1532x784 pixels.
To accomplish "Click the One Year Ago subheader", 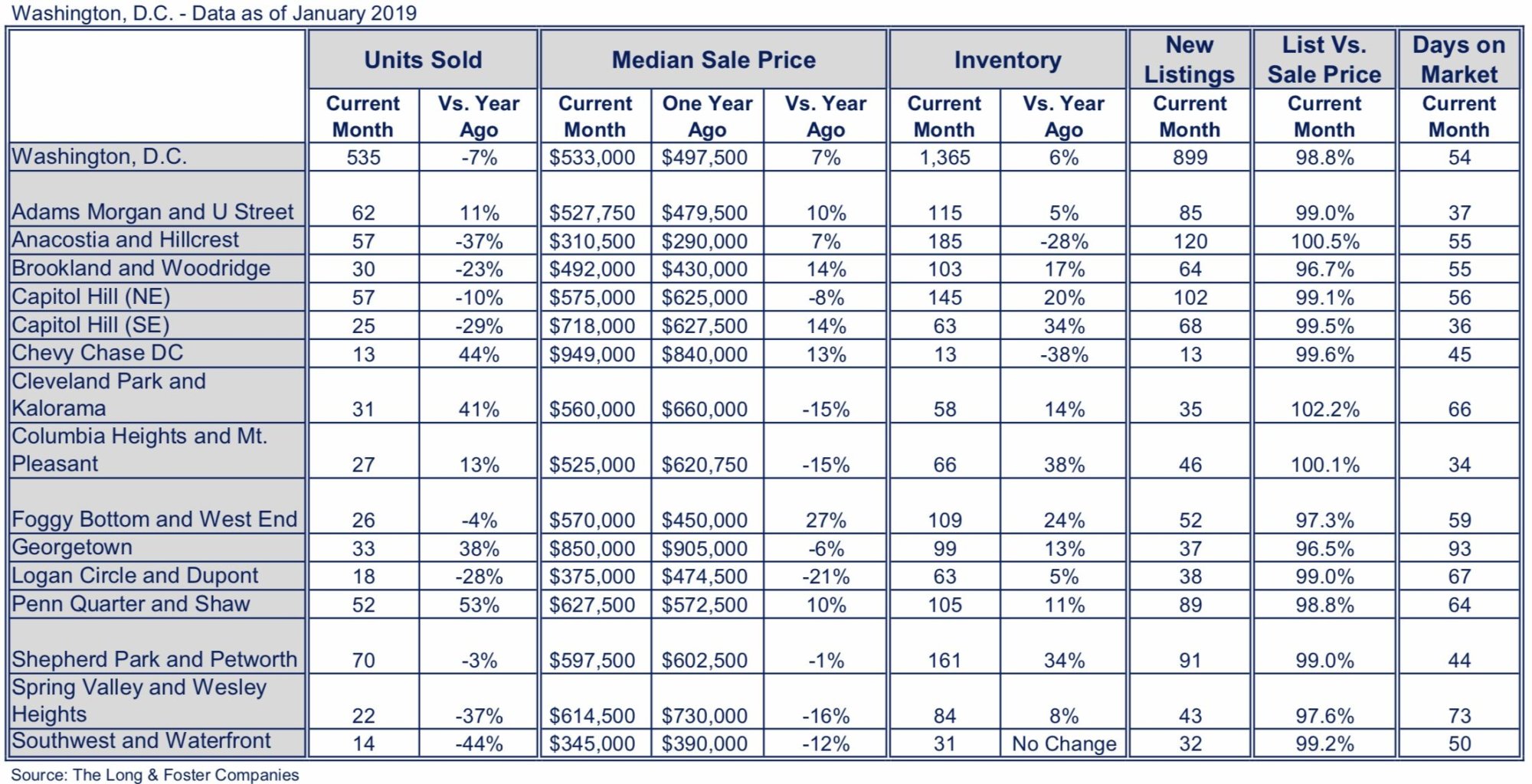I will coord(707,116).
